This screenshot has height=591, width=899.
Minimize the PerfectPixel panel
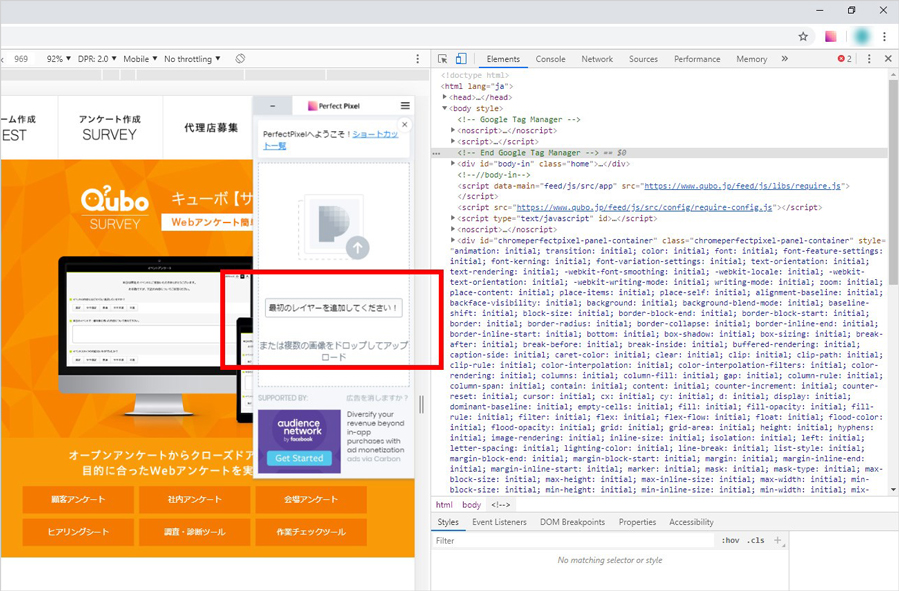(272, 106)
